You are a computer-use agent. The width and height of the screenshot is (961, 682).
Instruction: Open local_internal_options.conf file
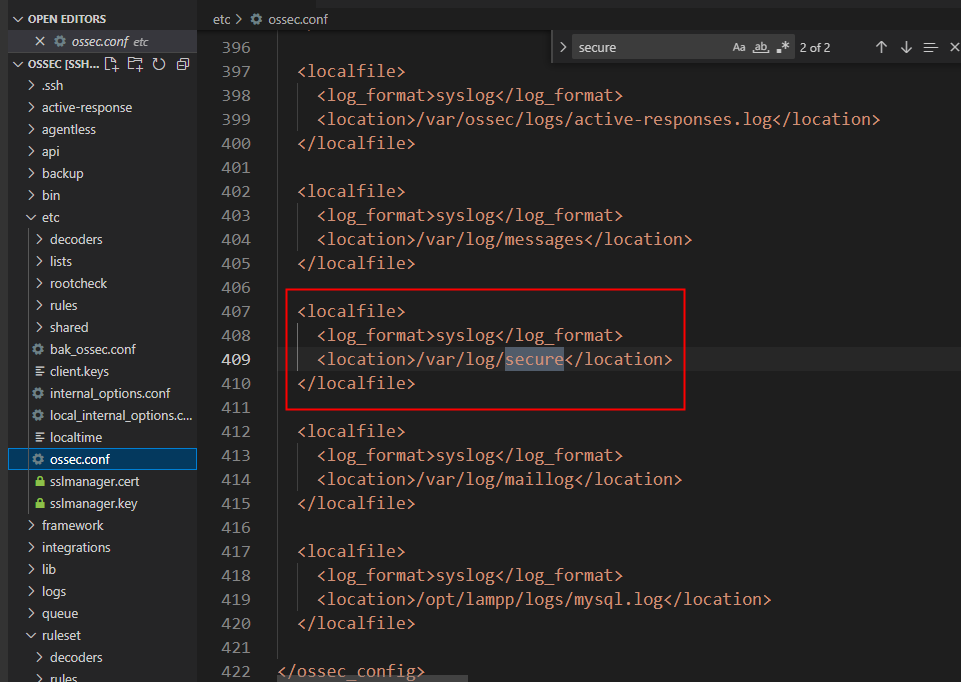pyautogui.click(x=121, y=415)
